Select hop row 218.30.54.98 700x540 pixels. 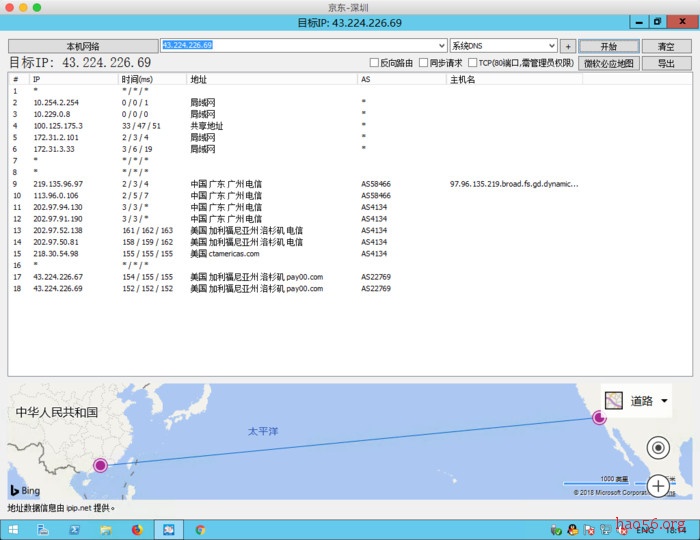pyautogui.click(x=350, y=253)
